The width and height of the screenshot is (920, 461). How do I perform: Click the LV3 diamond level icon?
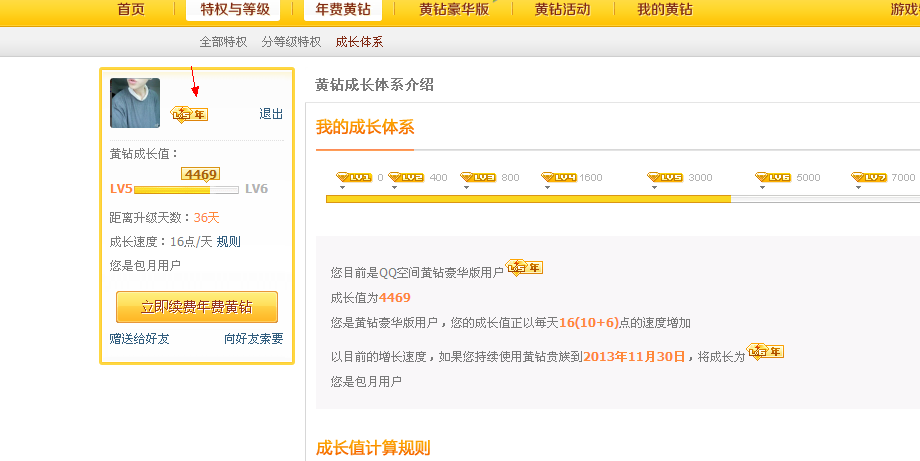click(x=478, y=177)
